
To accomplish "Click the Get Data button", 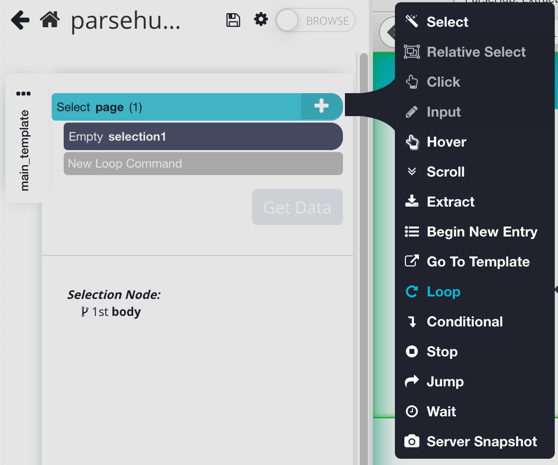I will point(298,207).
